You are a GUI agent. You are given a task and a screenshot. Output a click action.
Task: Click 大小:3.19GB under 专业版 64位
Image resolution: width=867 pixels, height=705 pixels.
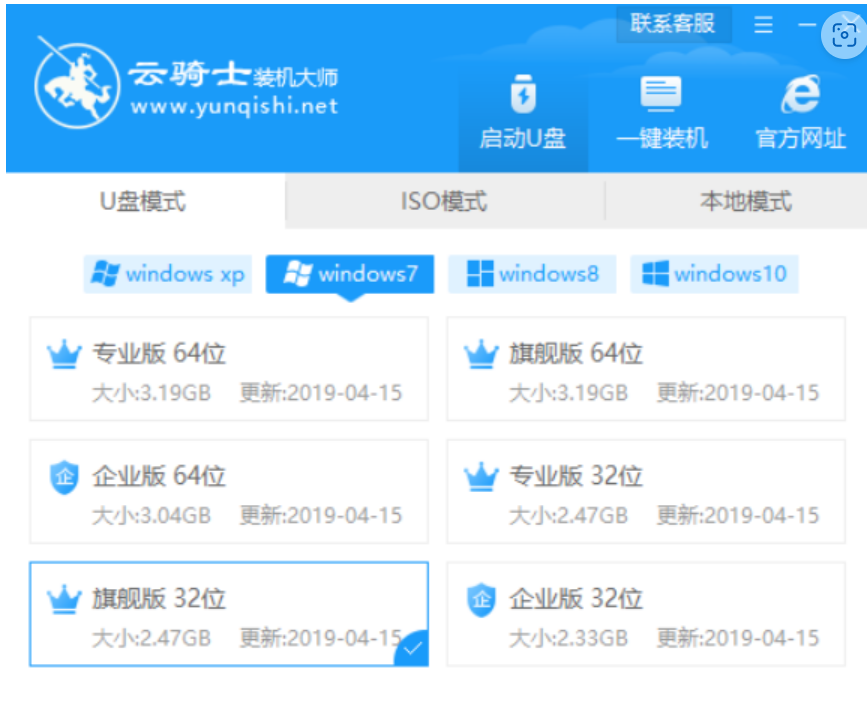pyautogui.click(x=152, y=393)
